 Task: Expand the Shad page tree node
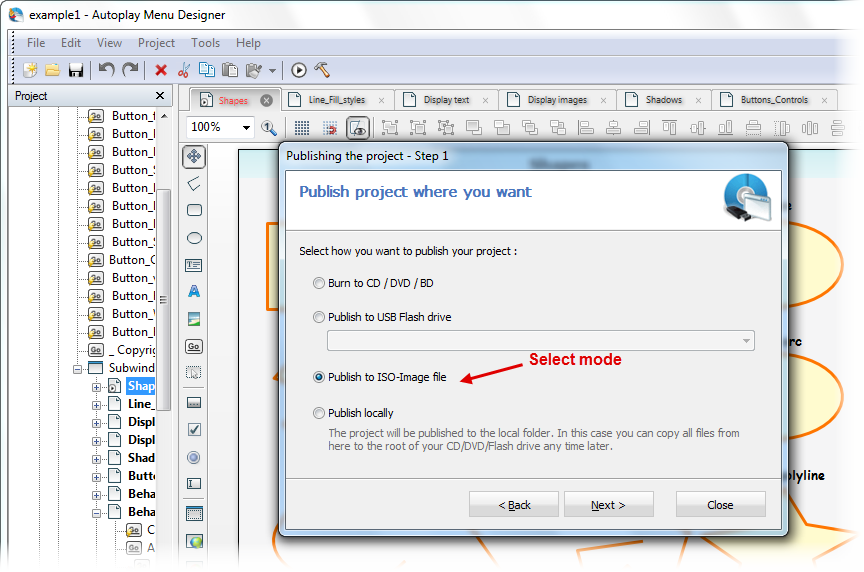(96, 459)
